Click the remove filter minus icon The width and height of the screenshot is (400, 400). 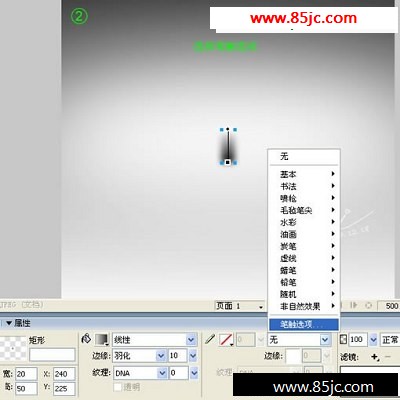(388, 357)
